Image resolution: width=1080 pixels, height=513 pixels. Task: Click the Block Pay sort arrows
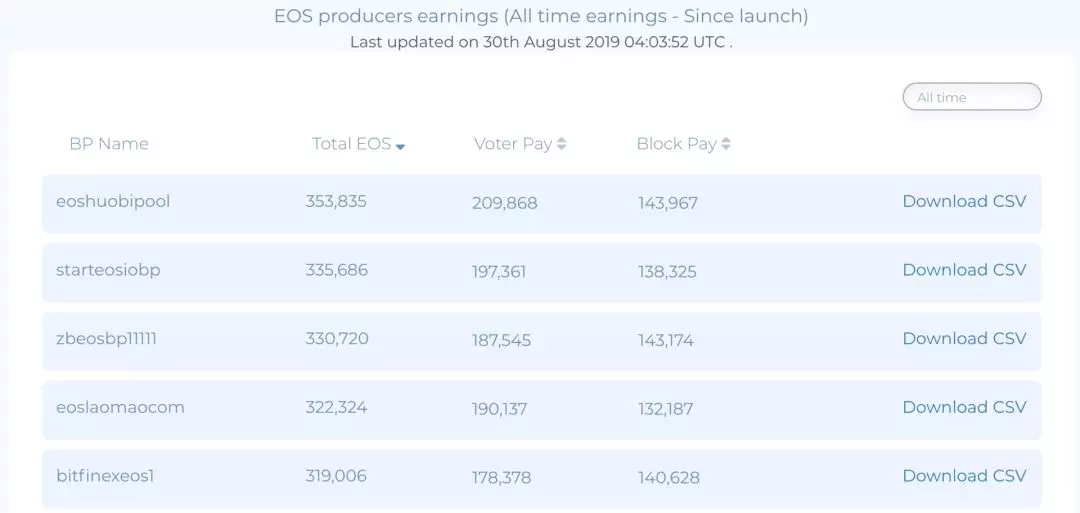click(x=726, y=143)
